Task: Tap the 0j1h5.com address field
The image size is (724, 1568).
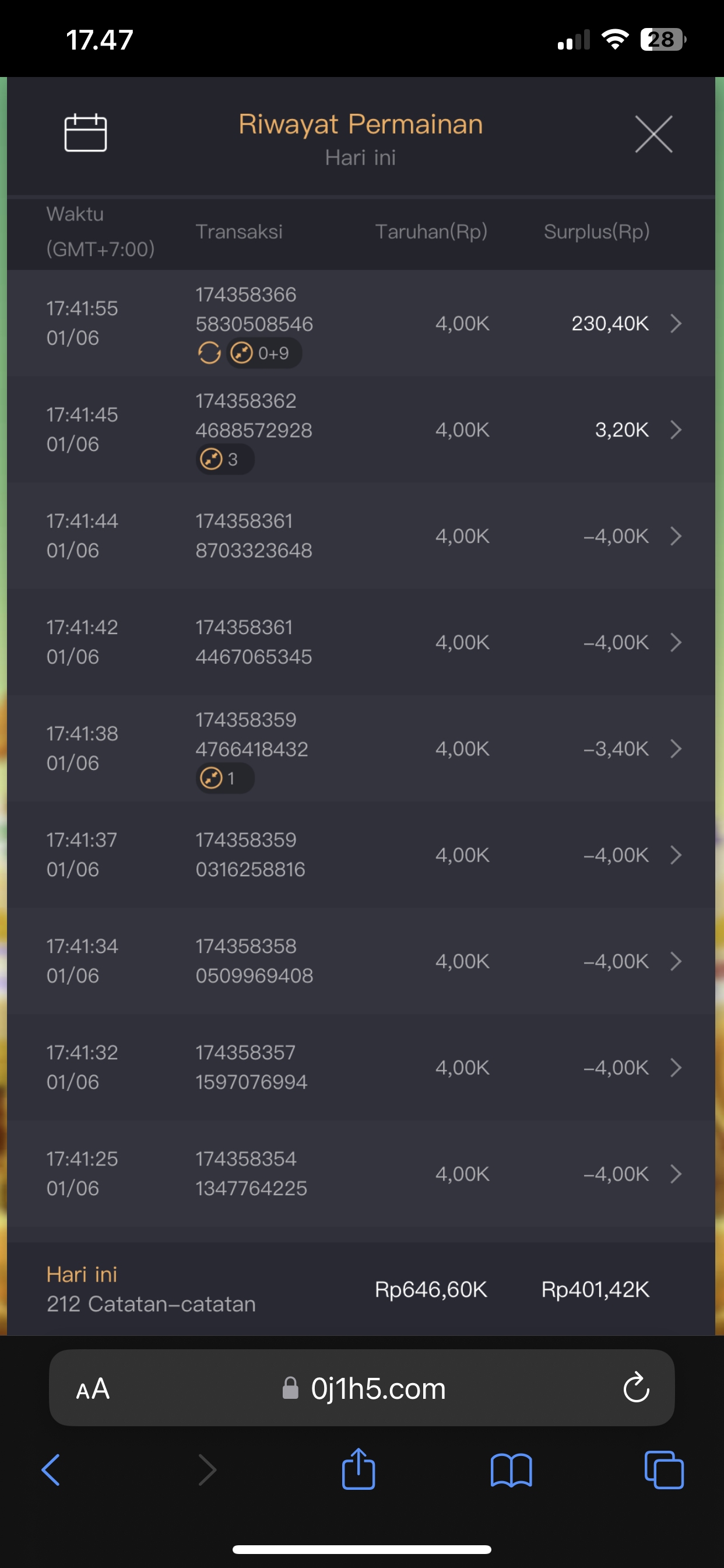Action: click(x=377, y=1388)
